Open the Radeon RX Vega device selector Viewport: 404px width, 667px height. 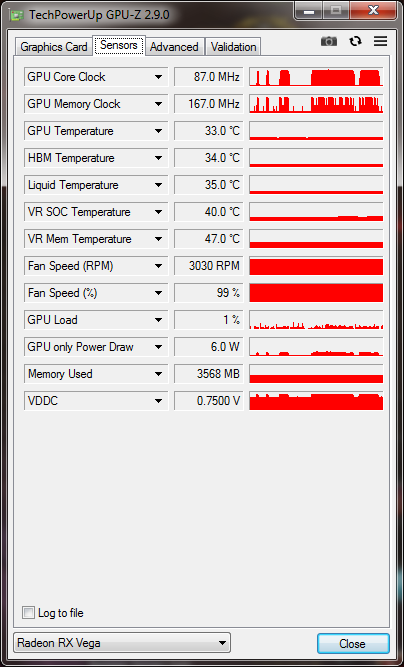coord(122,643)
